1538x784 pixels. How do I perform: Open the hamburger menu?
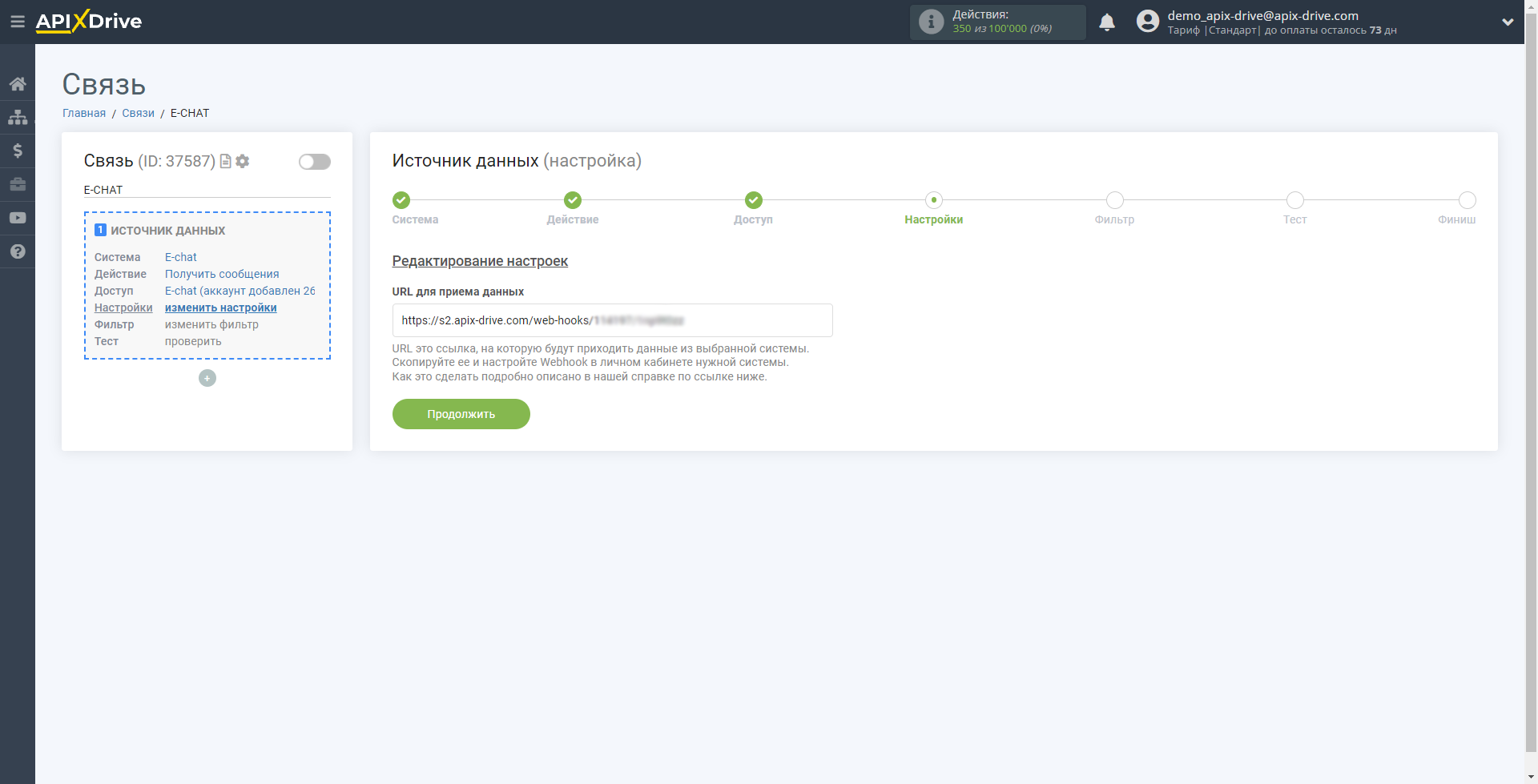click(17, 22)
